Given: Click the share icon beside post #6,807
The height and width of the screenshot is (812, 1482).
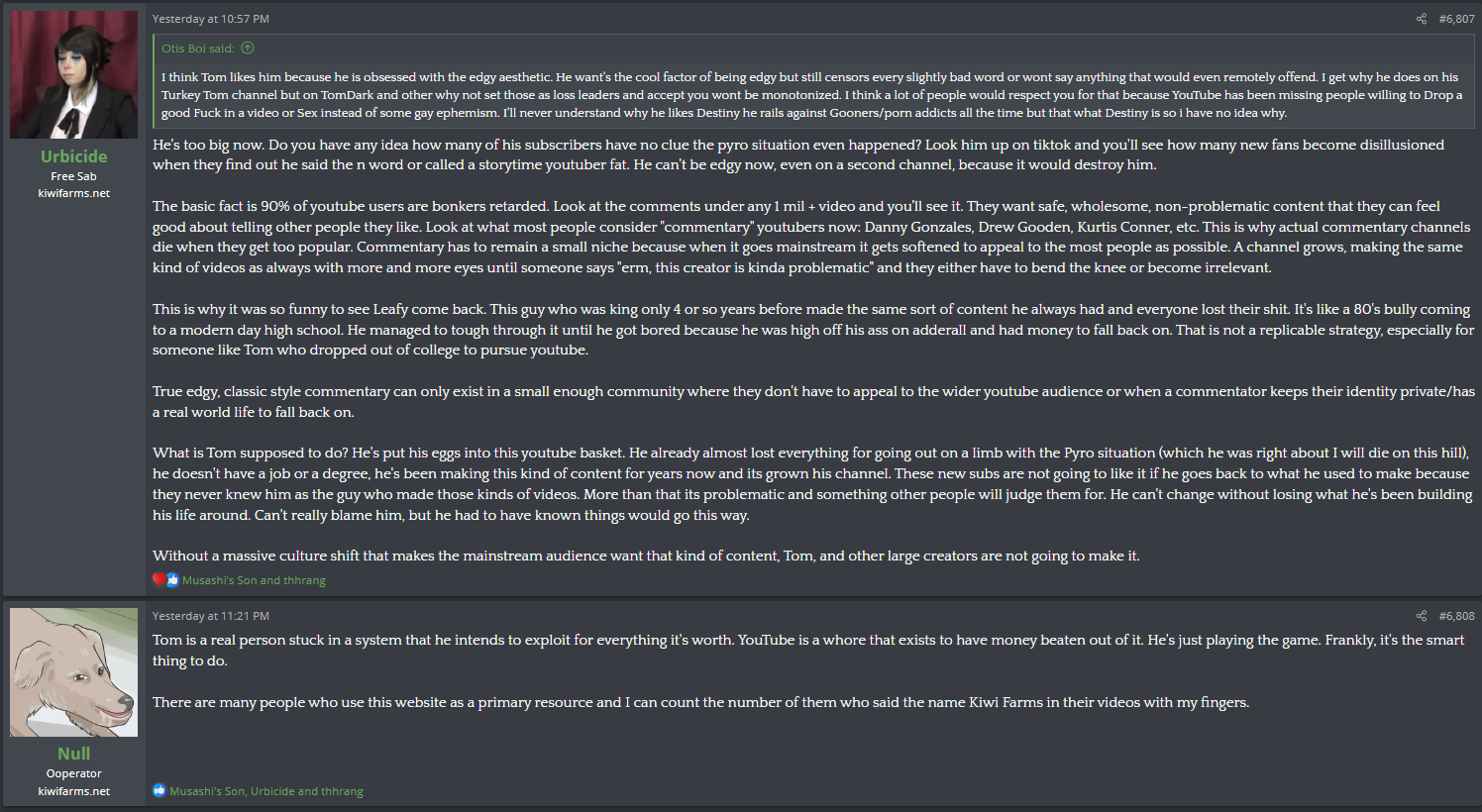Looking at the screenshot, I should (1421, 19).
